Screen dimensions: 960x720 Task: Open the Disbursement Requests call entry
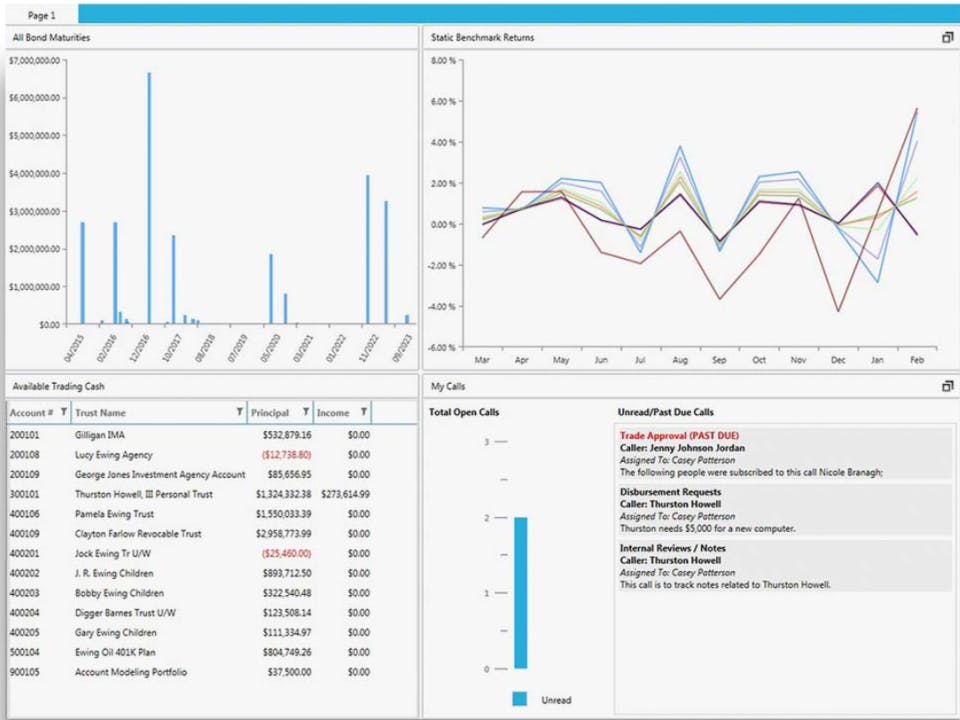785,510
